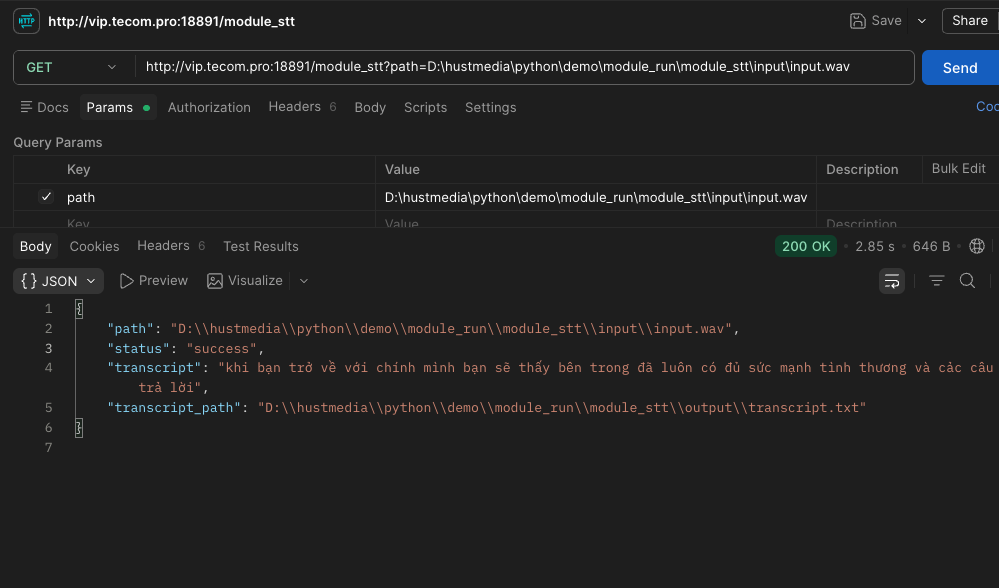The height and width of the screenshot is (588, 999).
Task: Click the search response magnifier icon
Action: [967, 281]
